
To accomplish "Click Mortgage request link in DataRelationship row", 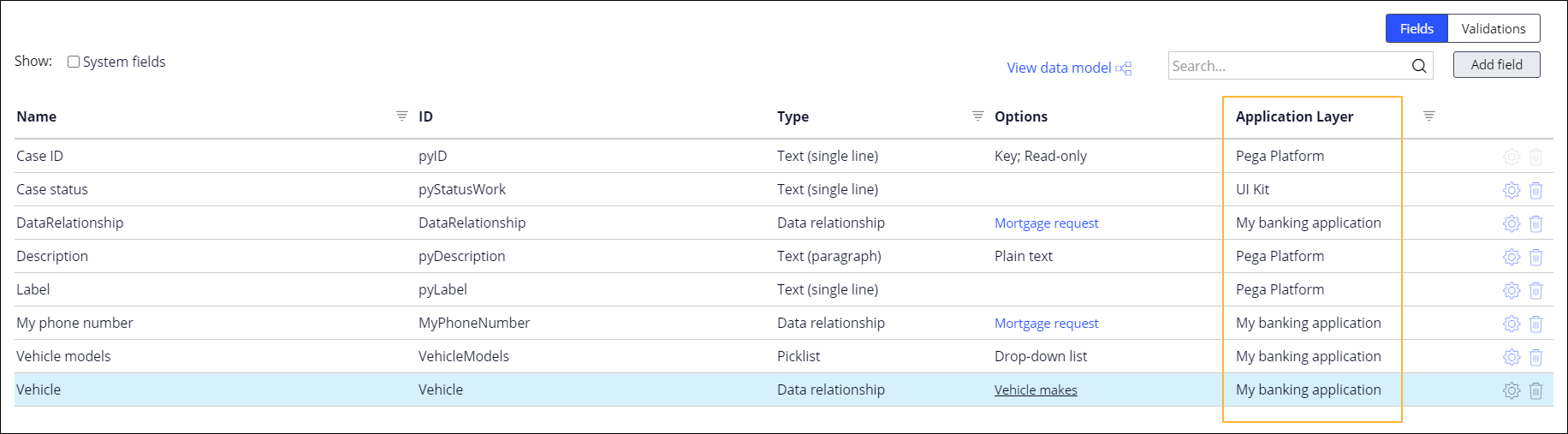I will click(1046, 223).
